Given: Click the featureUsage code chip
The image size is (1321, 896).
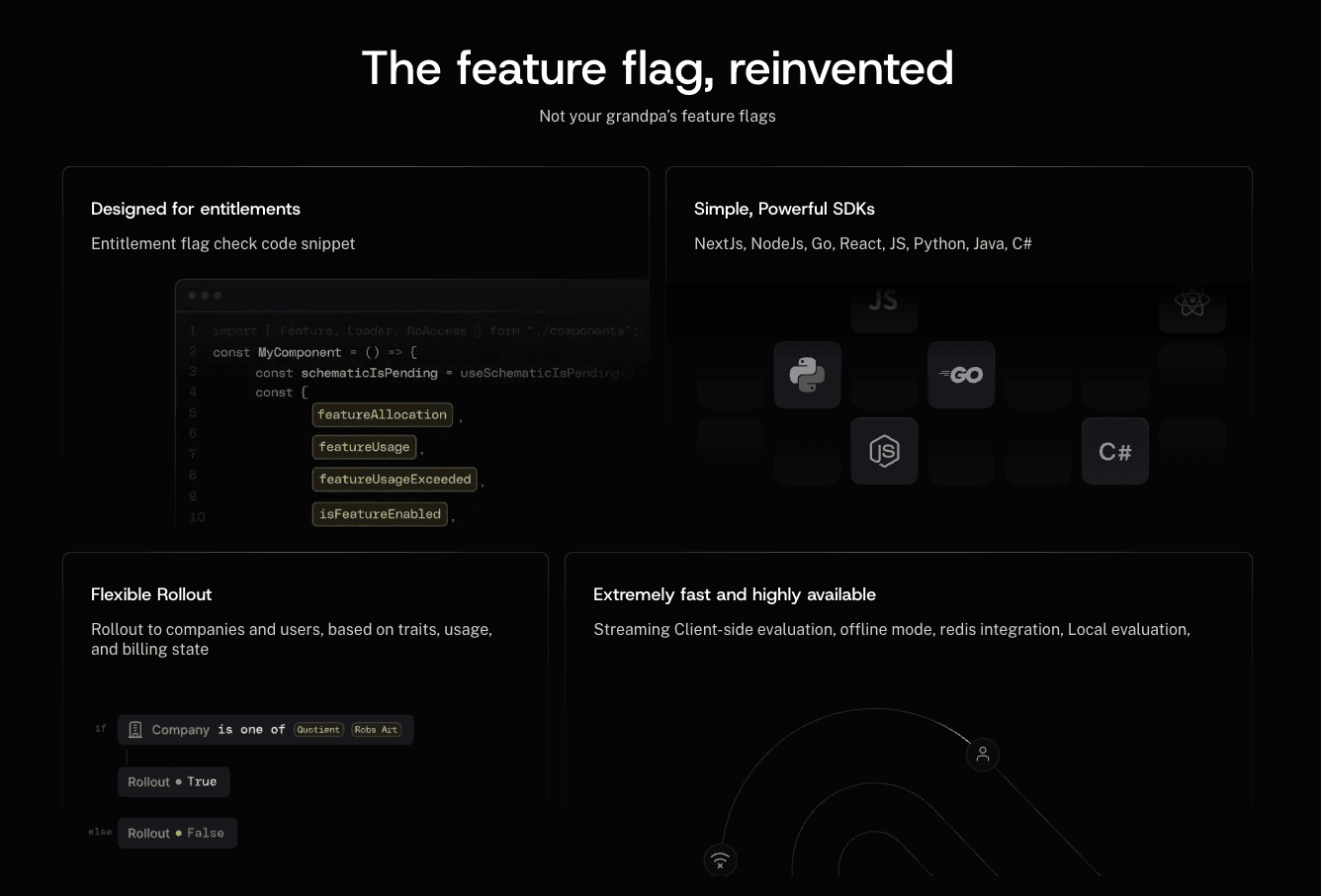Looking at the screenshot, I should coord(364,447).
